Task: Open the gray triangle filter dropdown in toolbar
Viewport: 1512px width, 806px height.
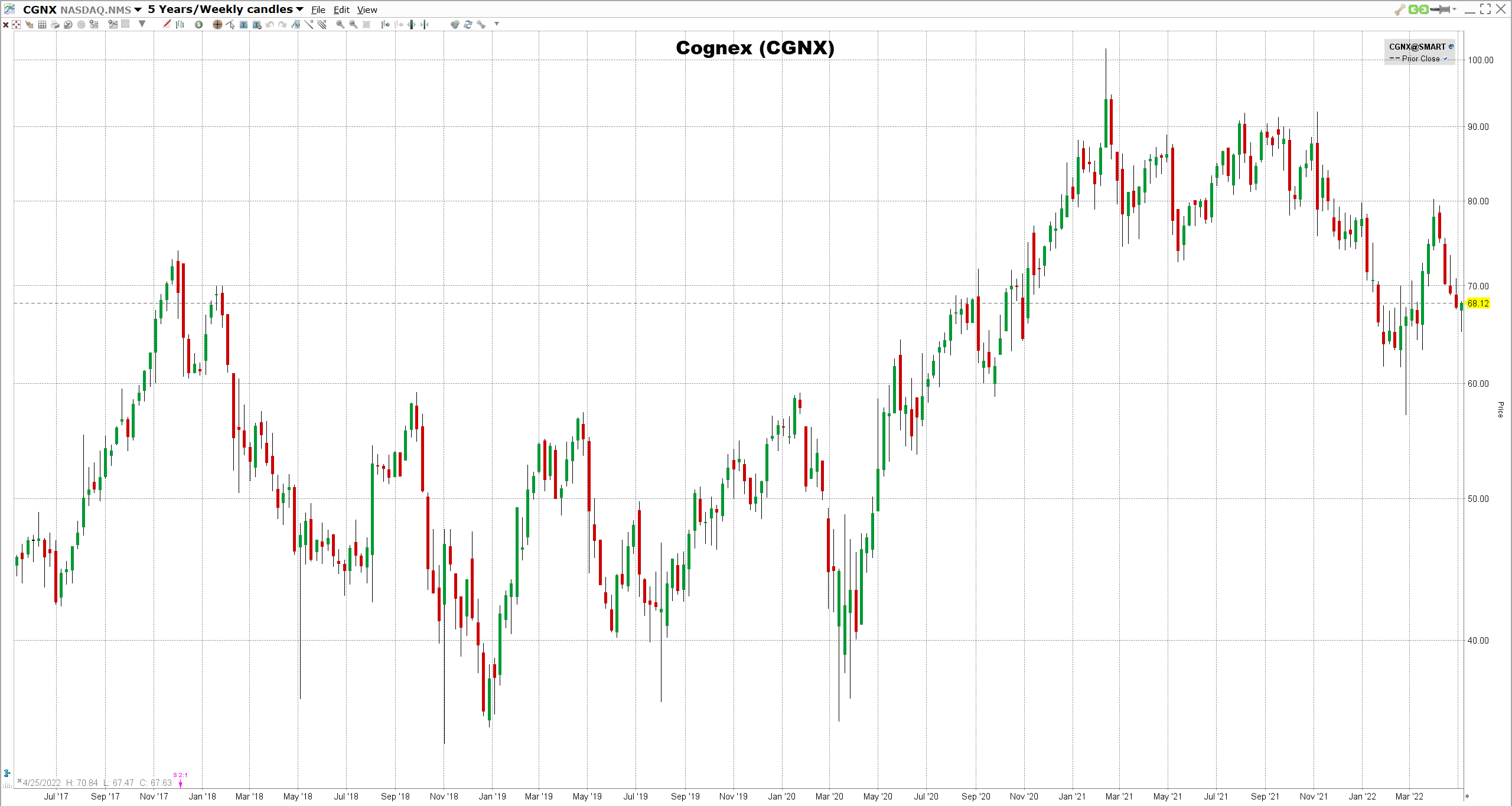Action: [142, 24]
